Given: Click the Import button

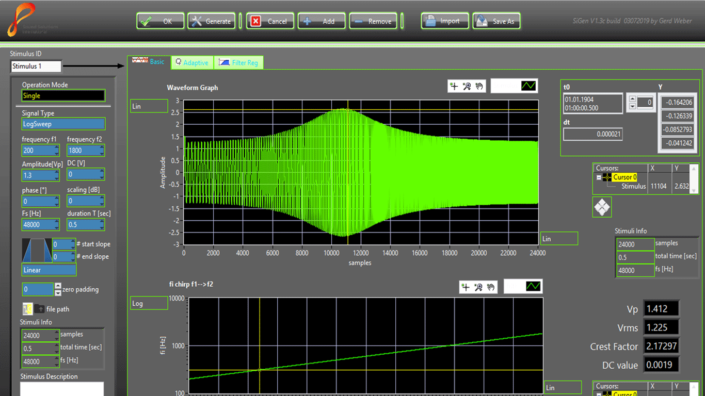Looking at the screenshot, I should 445,21.
